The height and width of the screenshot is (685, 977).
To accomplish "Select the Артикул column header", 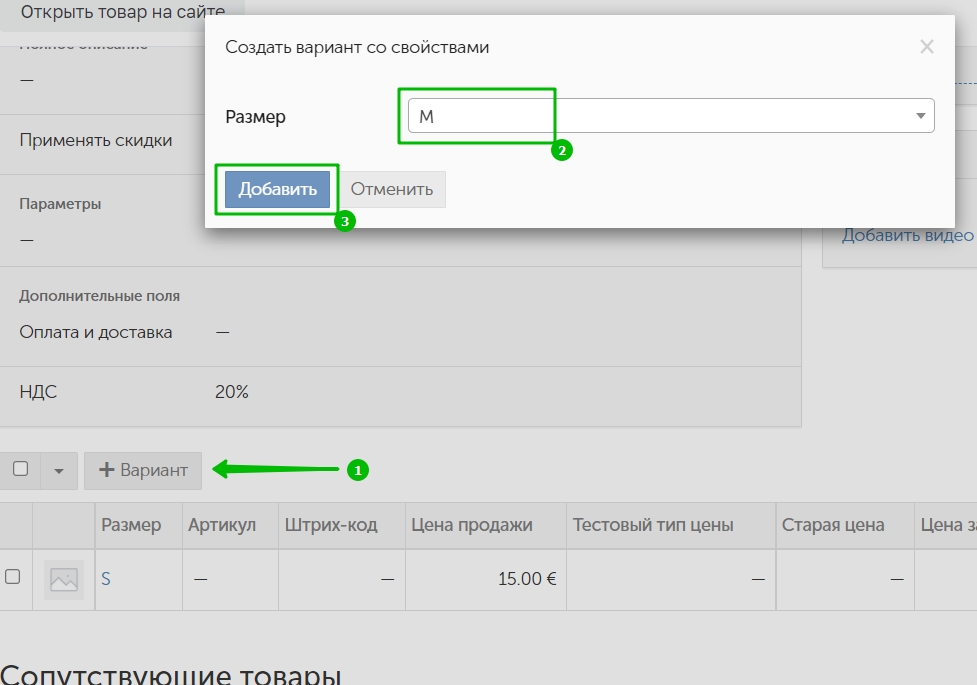I will 222,525.
